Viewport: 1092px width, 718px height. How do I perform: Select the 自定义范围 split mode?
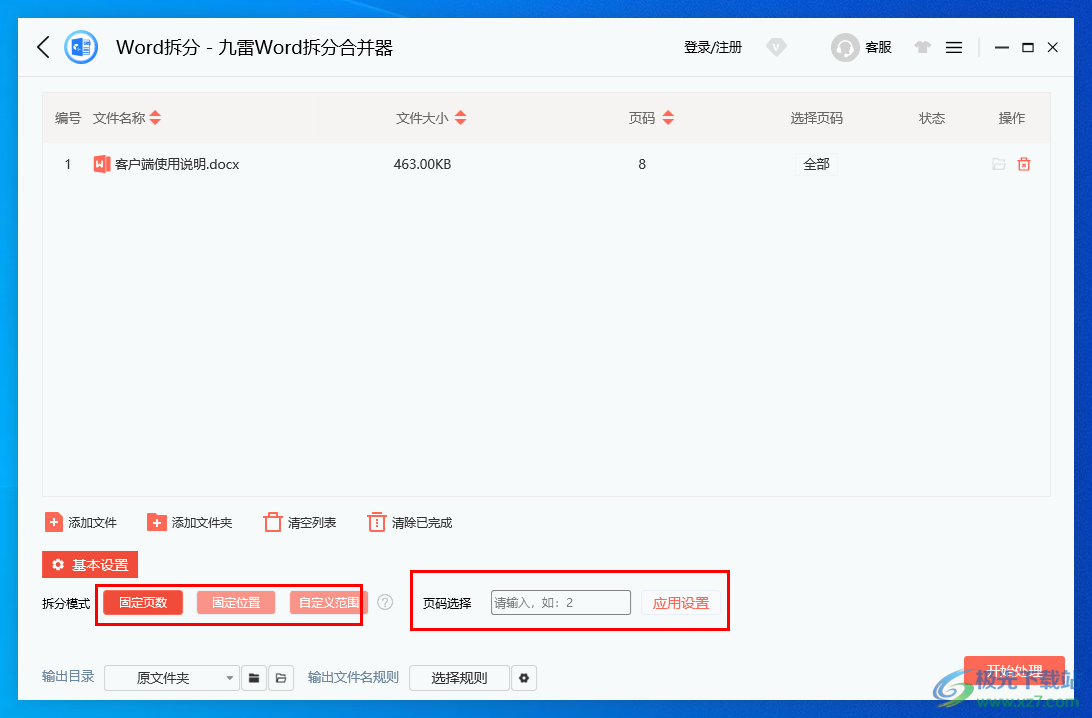(x=326, y=602)
